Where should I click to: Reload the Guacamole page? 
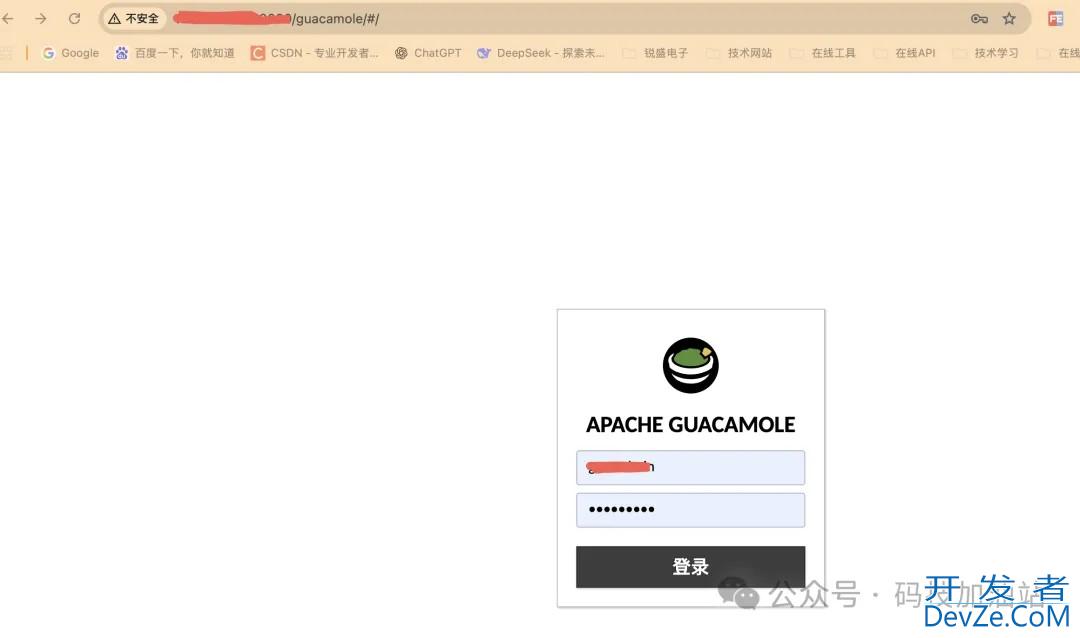pyautogui.click(x=74, y=18)
